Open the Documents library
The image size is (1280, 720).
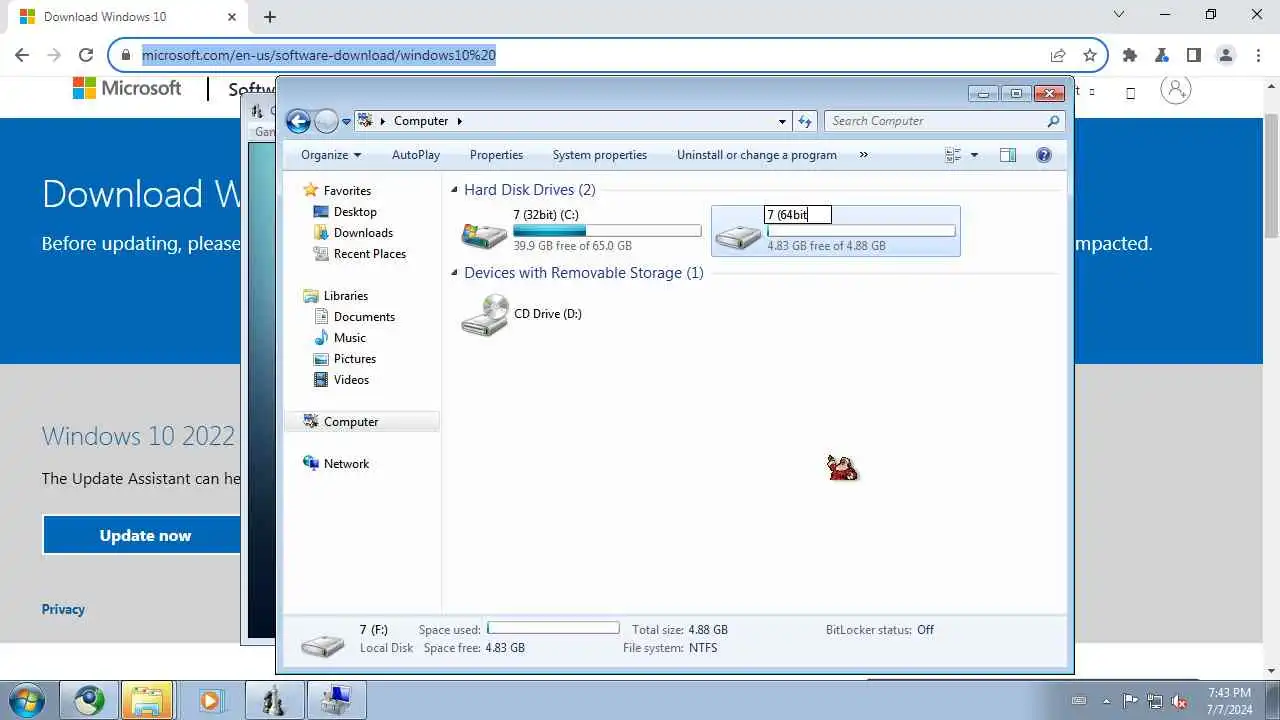point(364,317)
